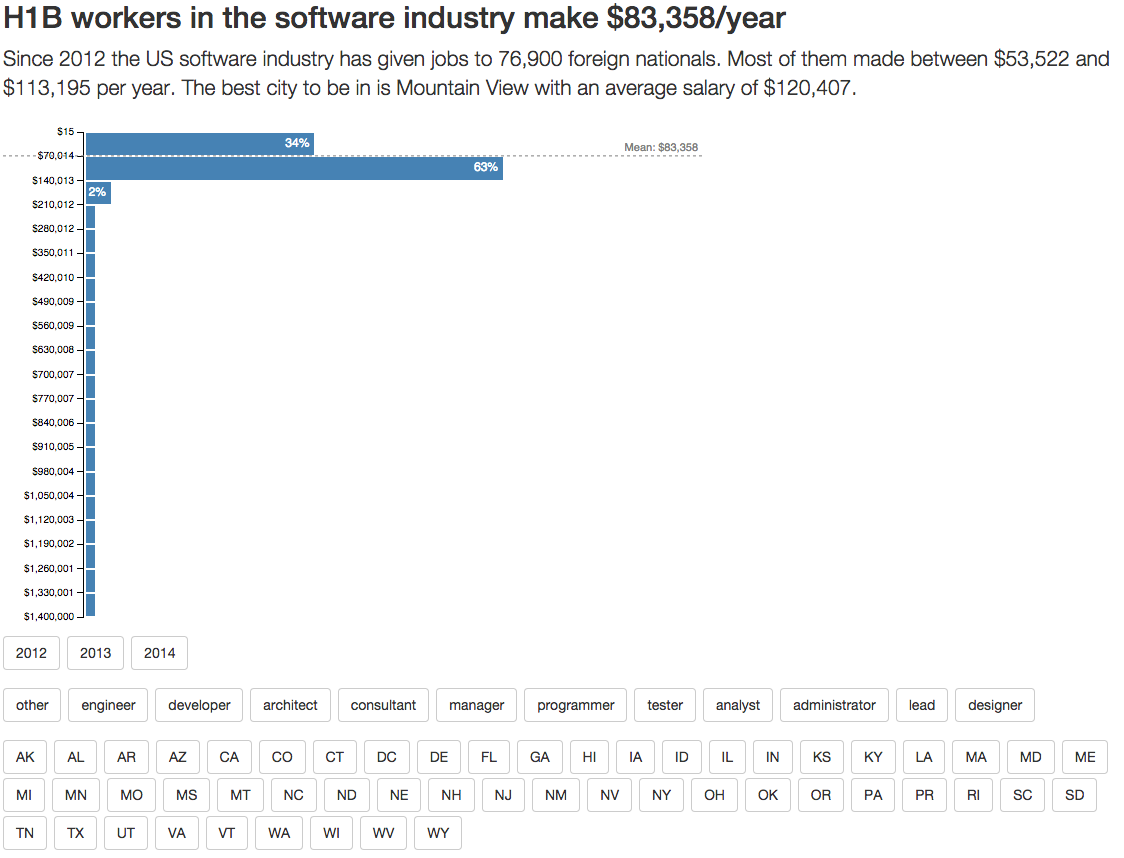This screenshot has width=1124, height=858.
Task: Filter by Wyoming (WY) state
Action: (438, 833)
